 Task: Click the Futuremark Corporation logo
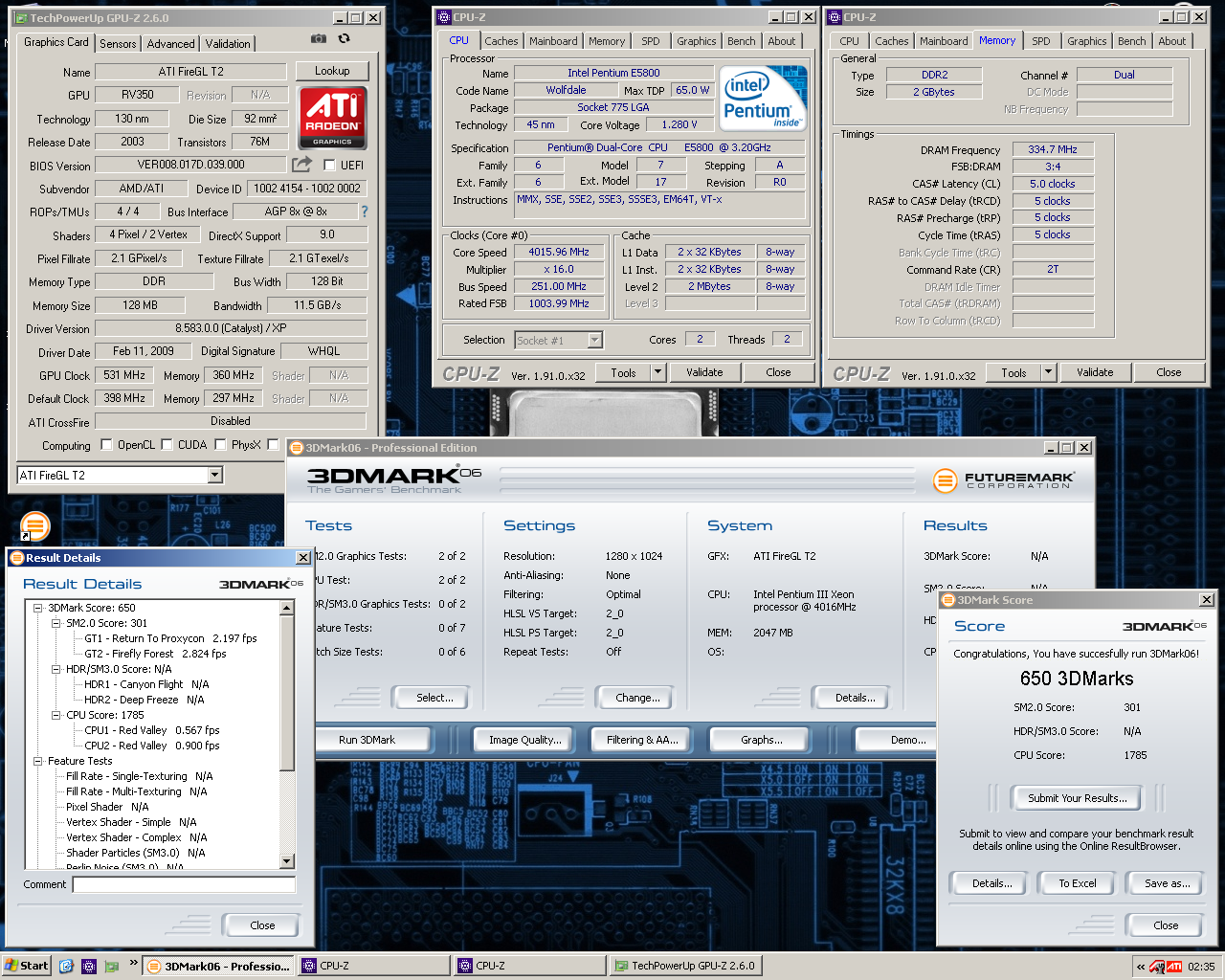click(x=1004, y=479)
